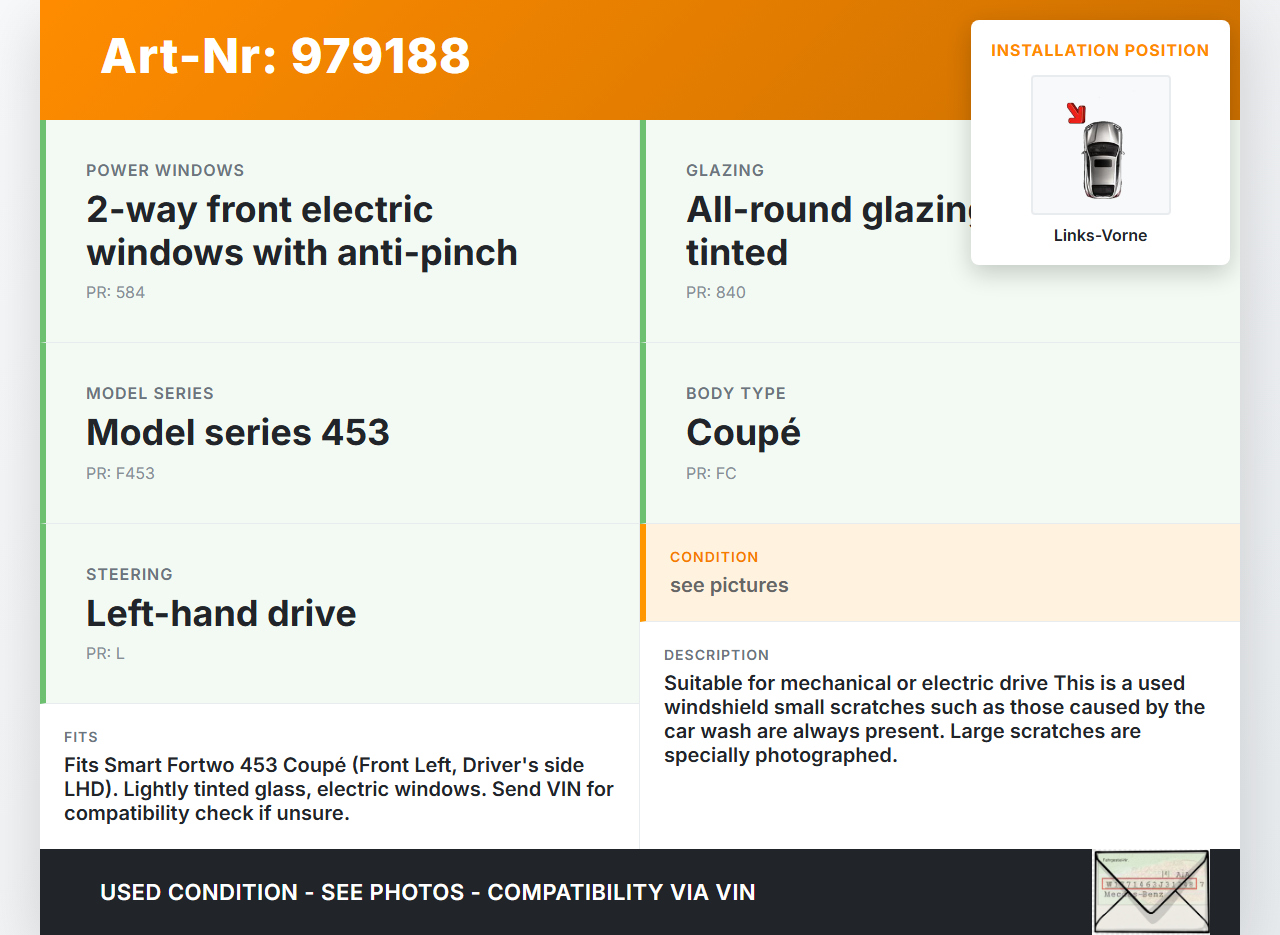Click the PR: FC code

tap(711, 474)
